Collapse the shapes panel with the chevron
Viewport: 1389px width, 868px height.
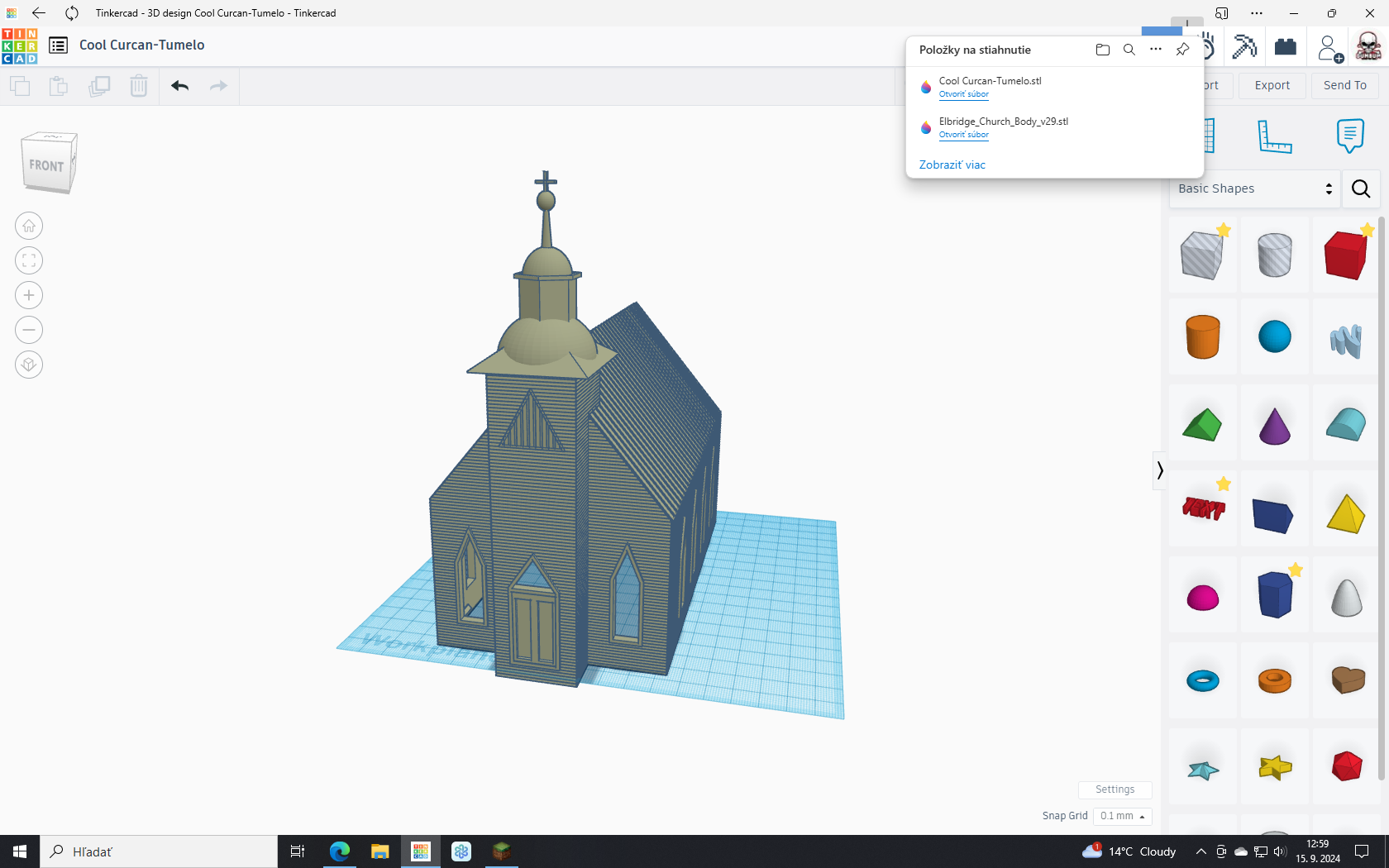click(1160, 470)
